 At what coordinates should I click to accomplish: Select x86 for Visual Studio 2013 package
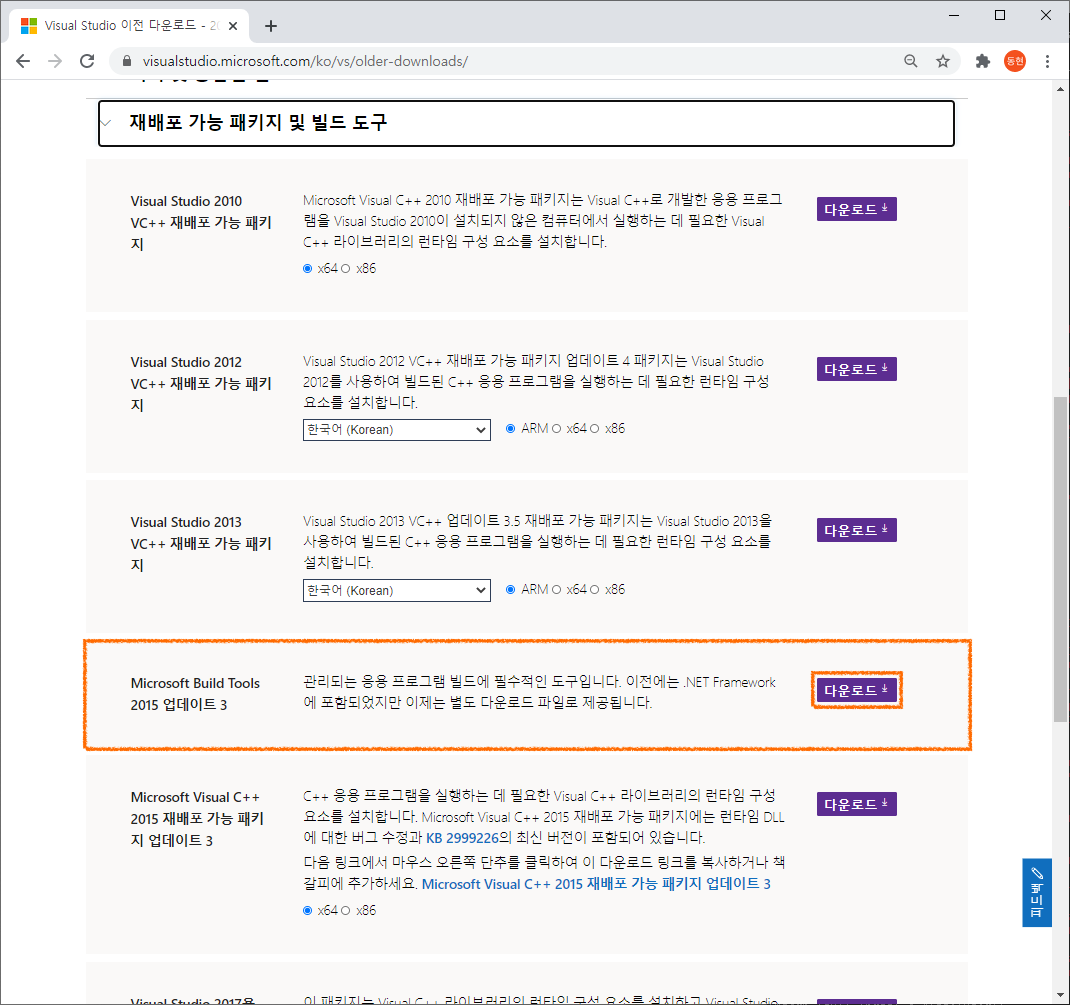(x=594, y=589)
